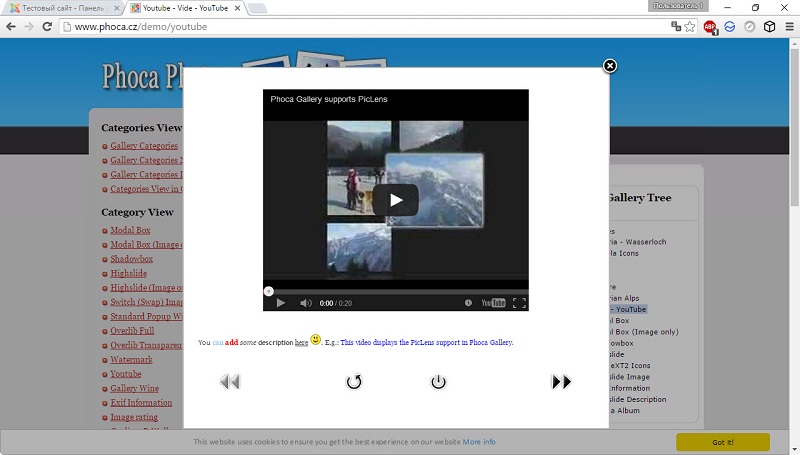The height and width of the screenshot is (455, 800).
Task: Click the small play icon in player bar
Action: tap(280, 303)
